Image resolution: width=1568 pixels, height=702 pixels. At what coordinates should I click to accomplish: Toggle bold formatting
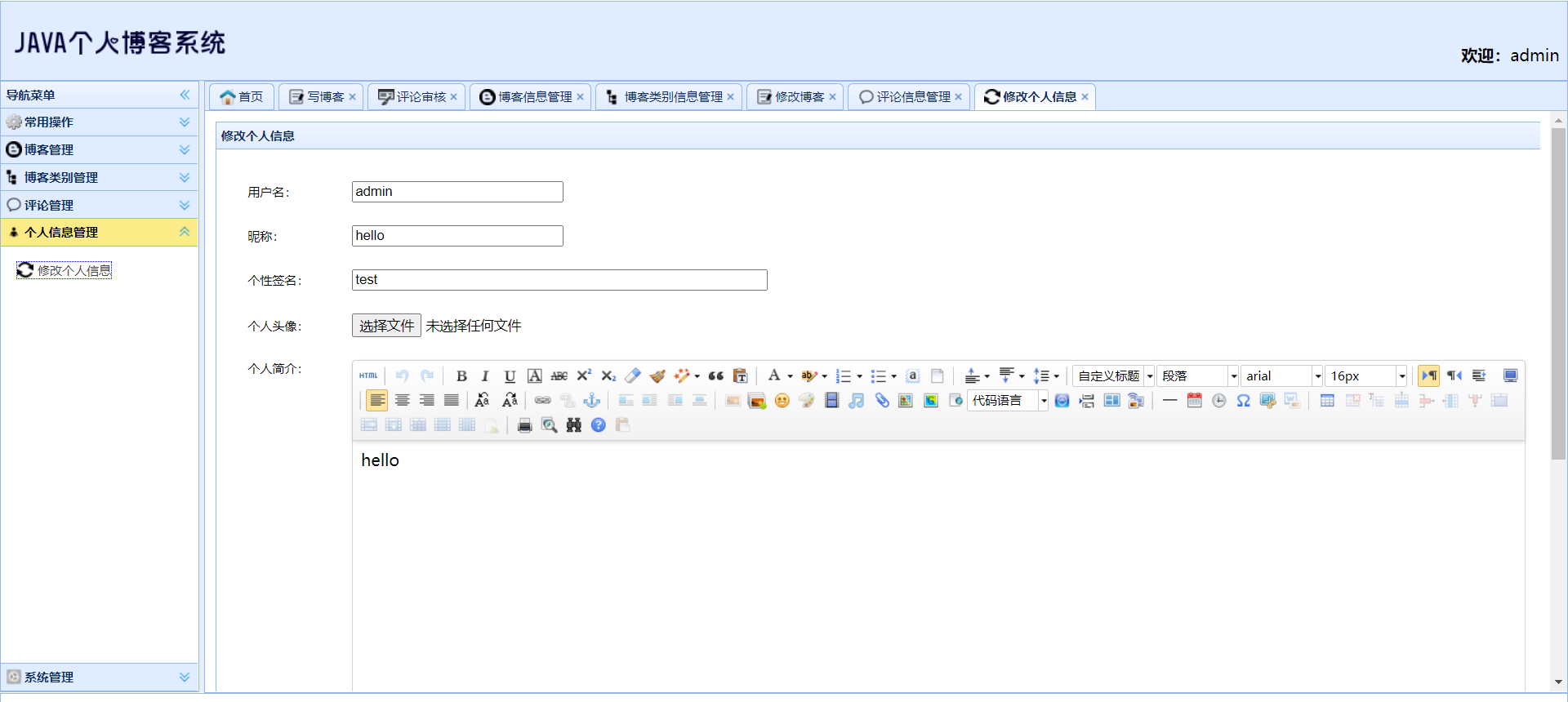(461, 375)
